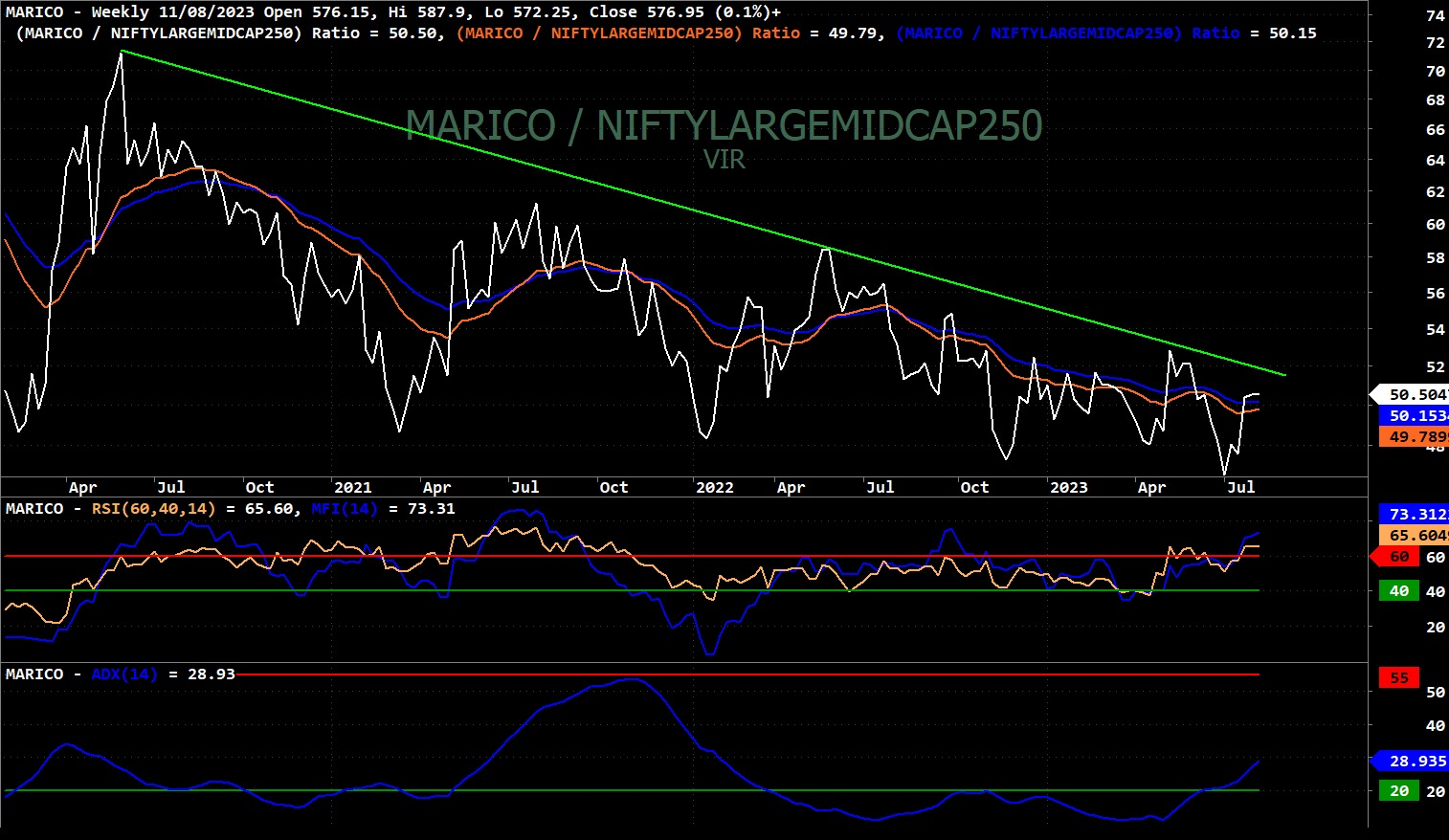Screen dimensions: 1449x840
Task: Click the blue 73.312 MFI value tag
Action: (x=1414, y=515)
